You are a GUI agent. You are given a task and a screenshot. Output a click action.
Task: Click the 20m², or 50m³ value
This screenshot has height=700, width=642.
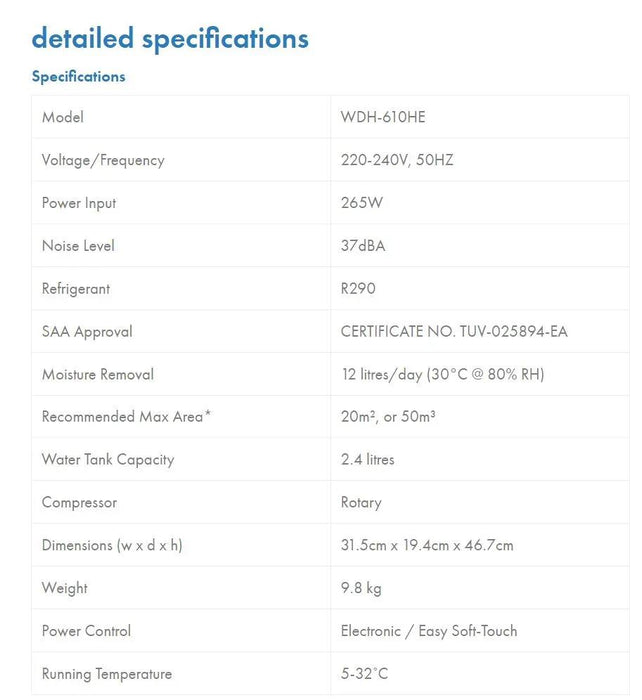[x=388, y=417]
